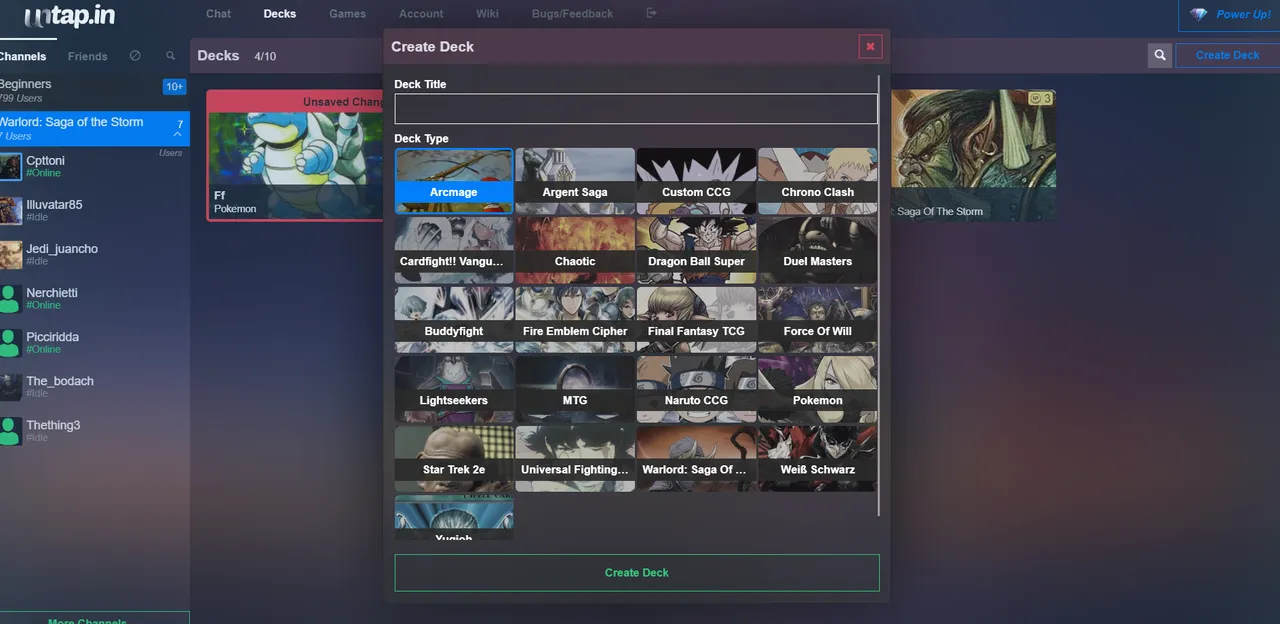Choose the Star Trek 2e deck type
The image size is (1280, 624).
[454, 459]
